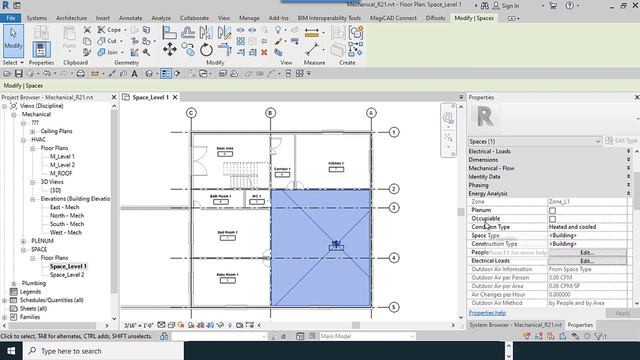Screen dimensions: 640x360
Task: Click the Condition Type value Heated and cooled
Action: [x=587, y=227]
